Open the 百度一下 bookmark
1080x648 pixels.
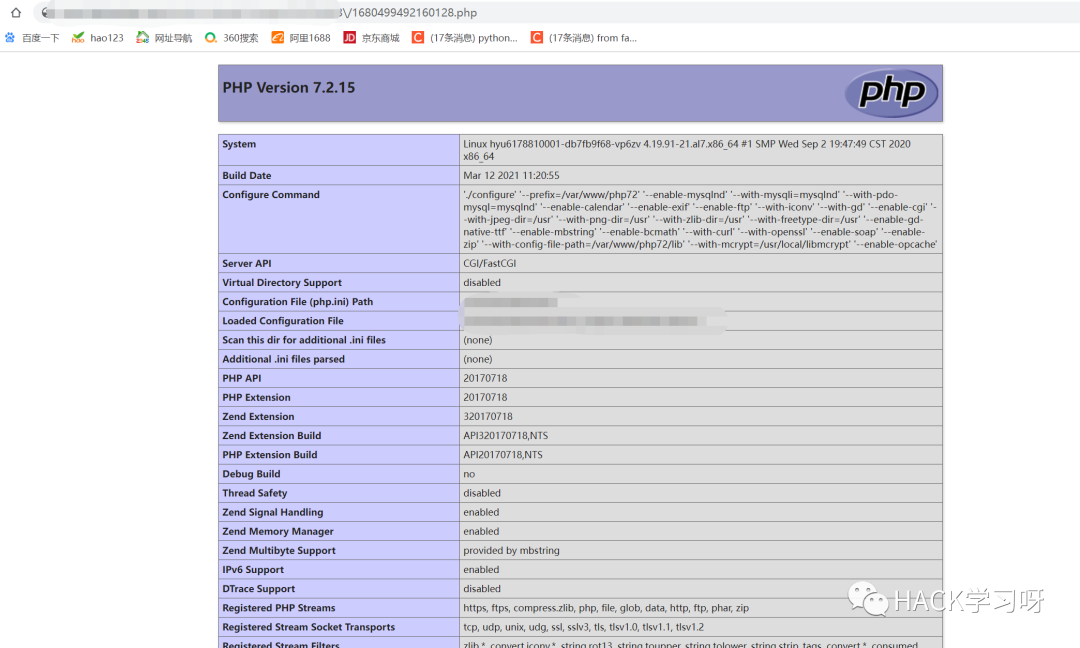pyautogui.click(x=32, y=38)
